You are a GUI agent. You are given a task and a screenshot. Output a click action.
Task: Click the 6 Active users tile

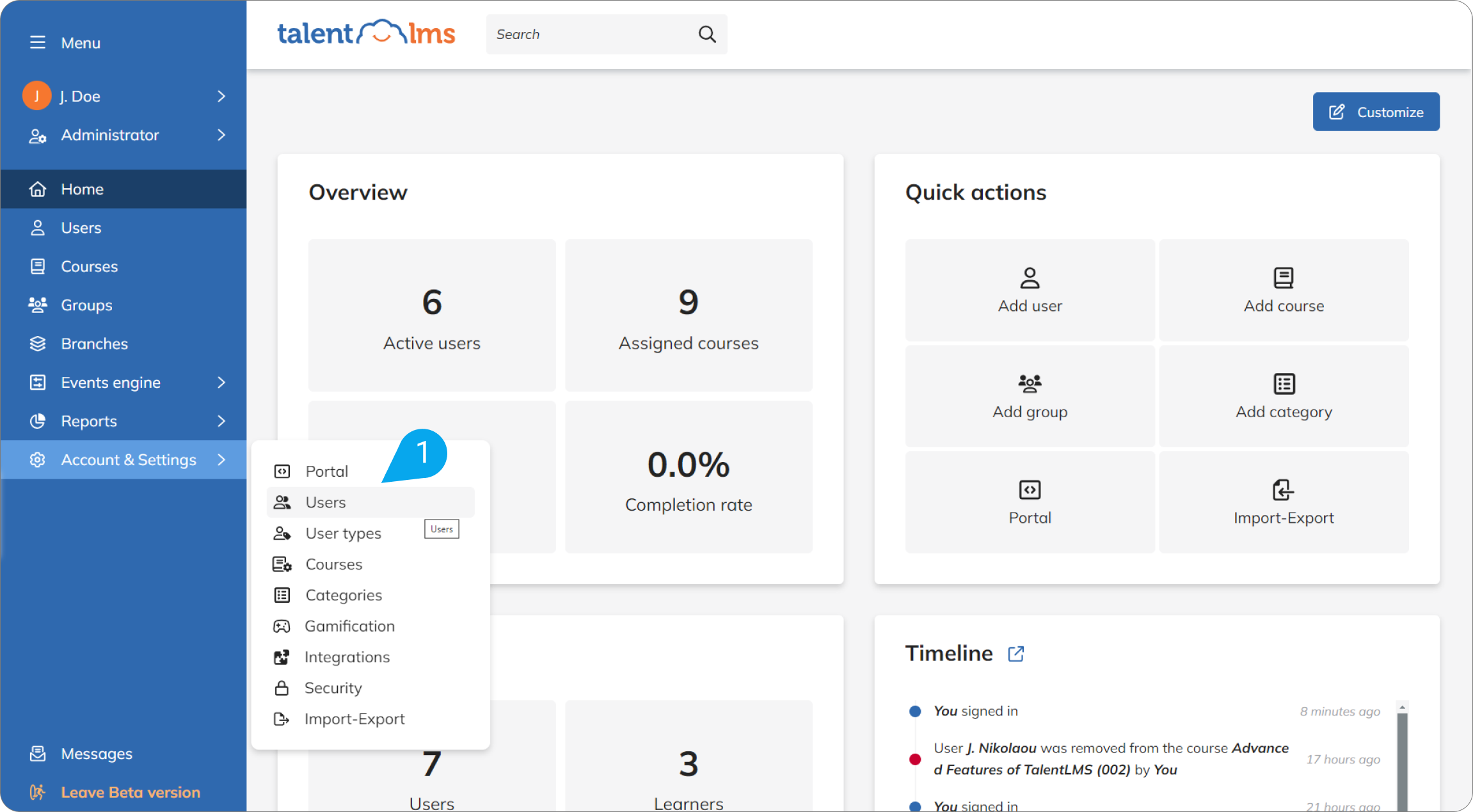[432, 315]
